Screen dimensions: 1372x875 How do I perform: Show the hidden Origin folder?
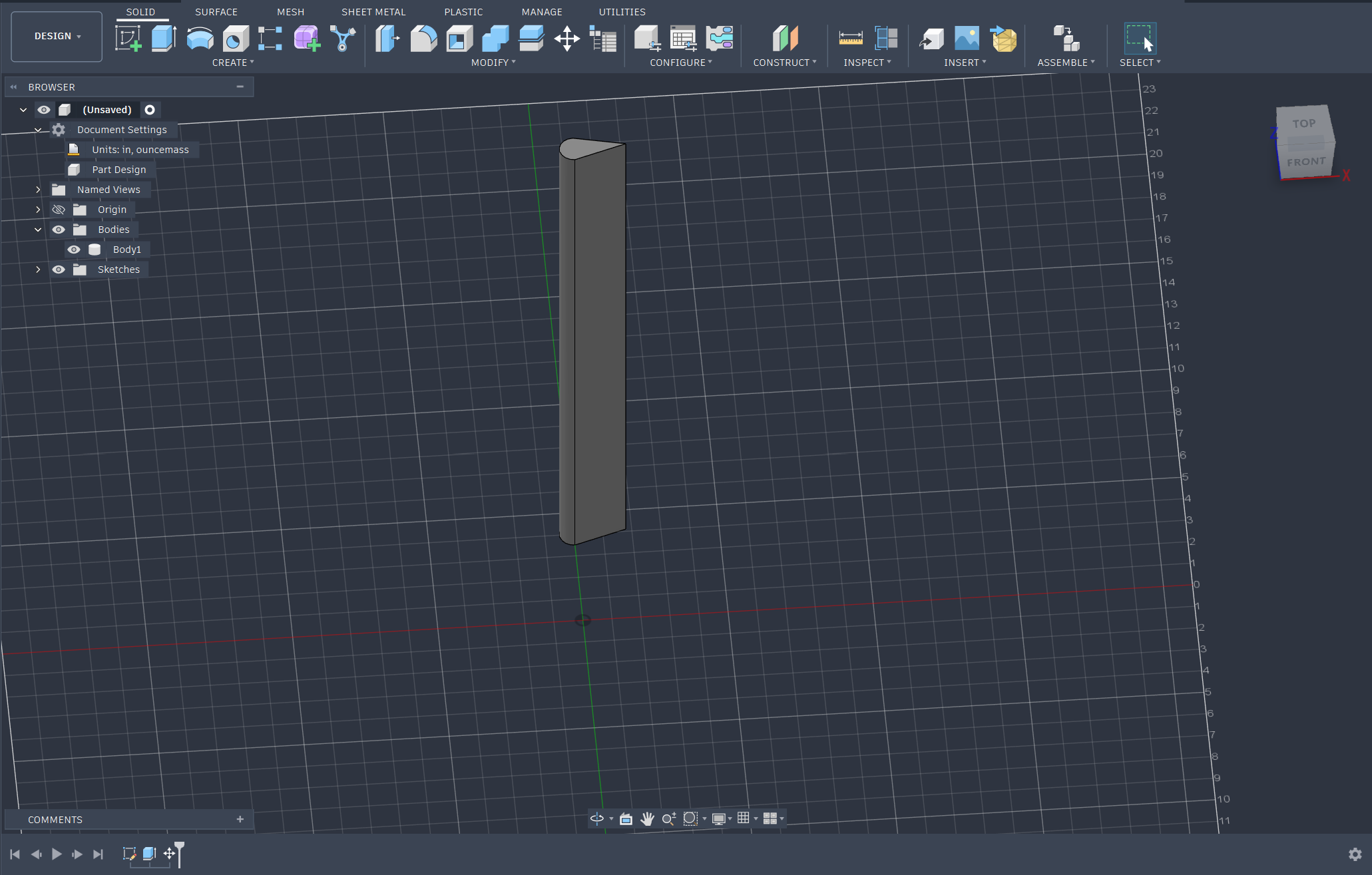pos(59,210)
